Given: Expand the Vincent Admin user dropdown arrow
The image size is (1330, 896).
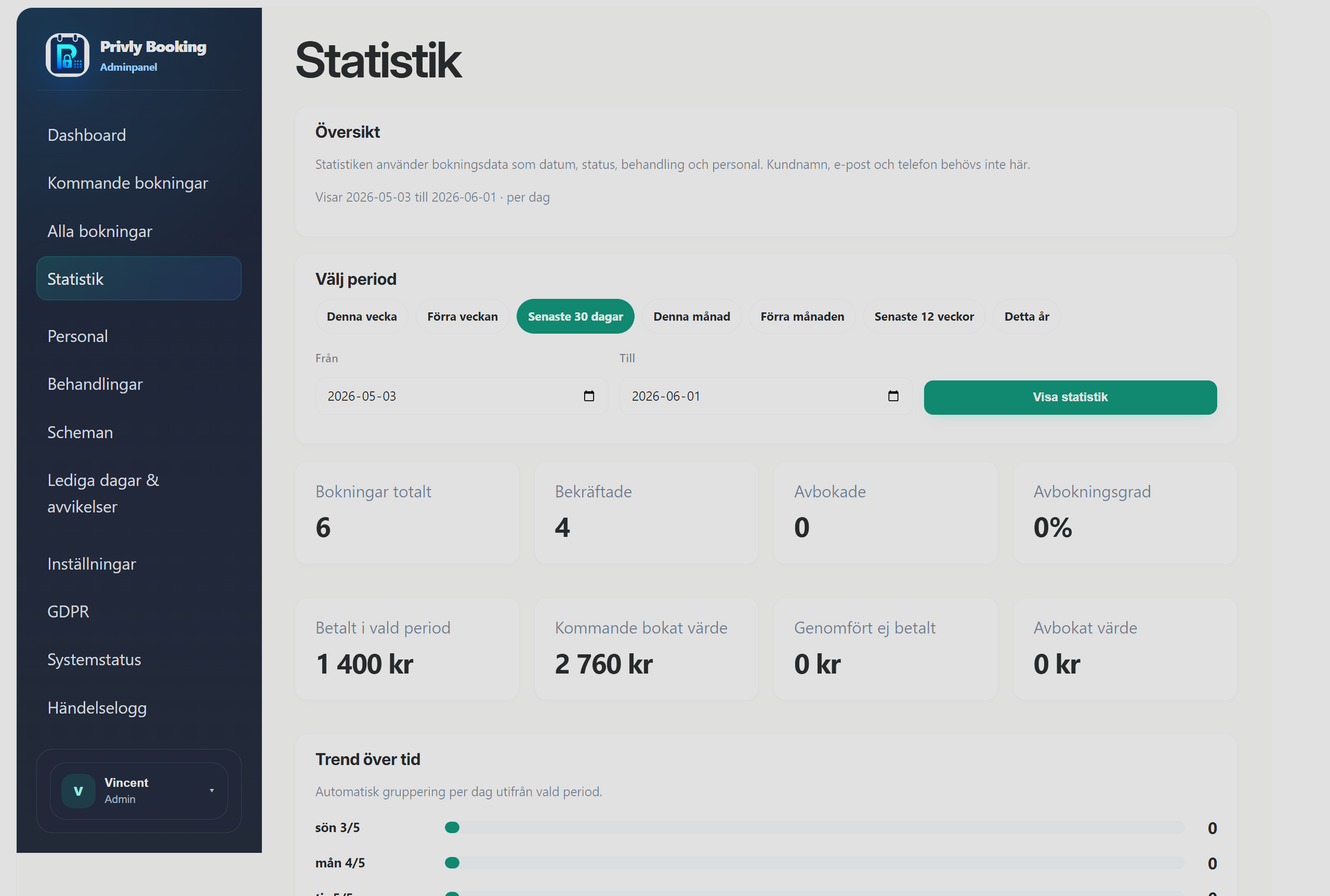Looking at the screenshot, I should [212, 791].
